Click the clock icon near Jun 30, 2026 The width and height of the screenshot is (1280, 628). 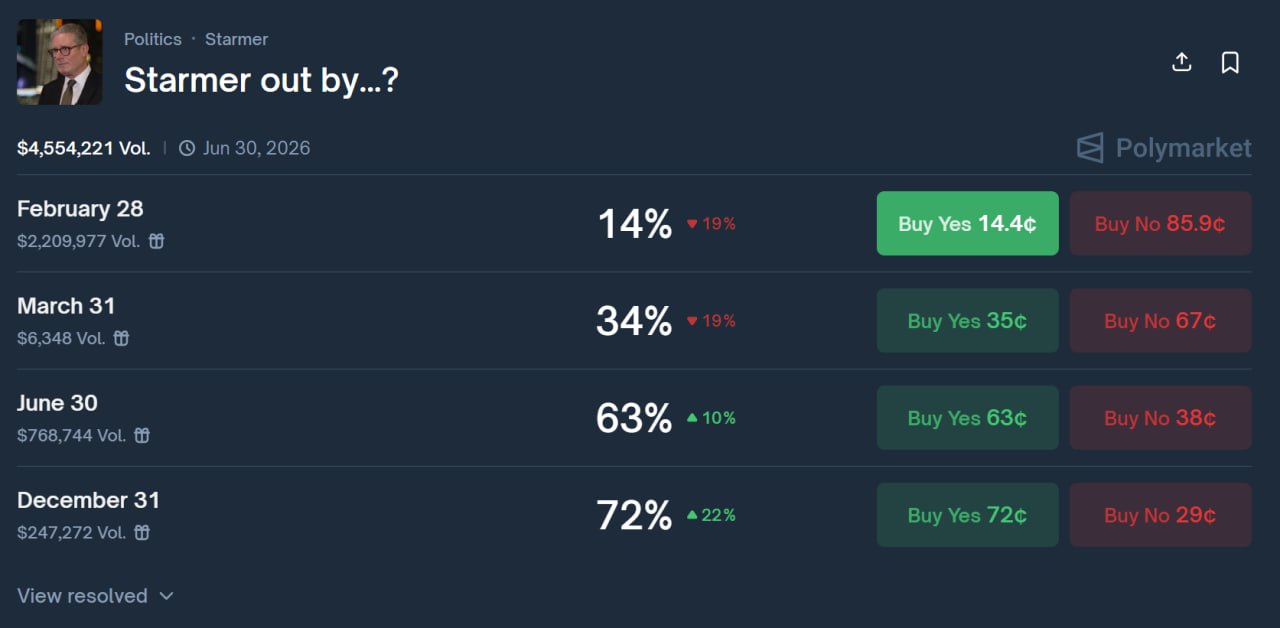point(187,148)
